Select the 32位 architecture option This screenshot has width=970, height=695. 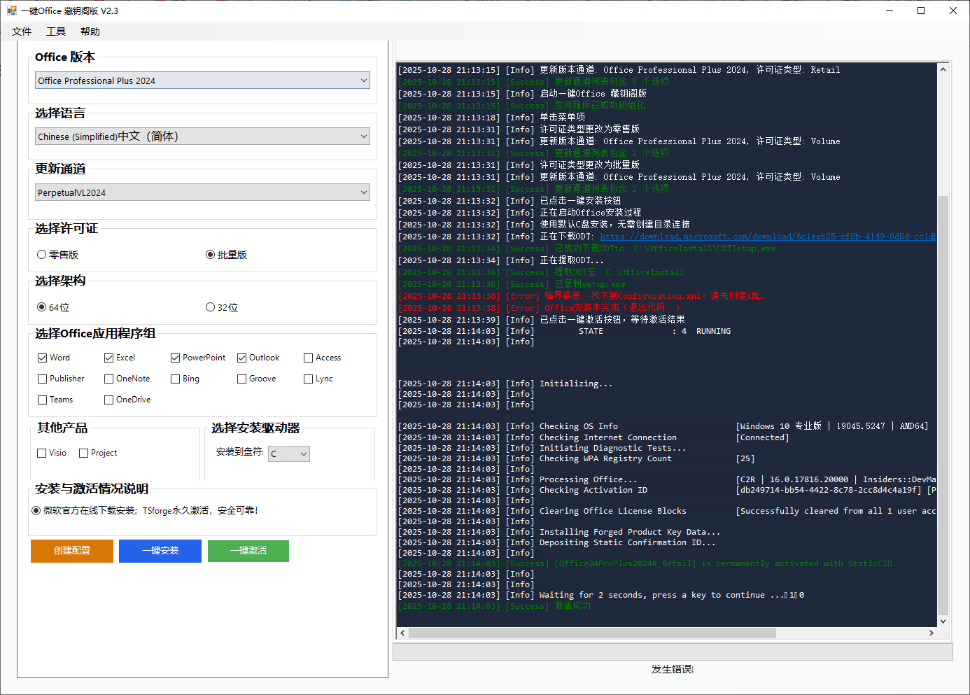tap(210, 307)
